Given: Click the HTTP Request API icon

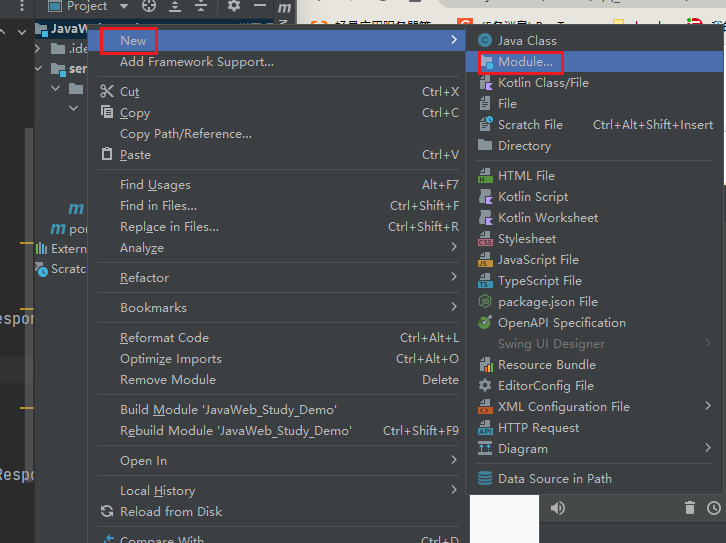Looking at the screenshot, I should [485, 428].
